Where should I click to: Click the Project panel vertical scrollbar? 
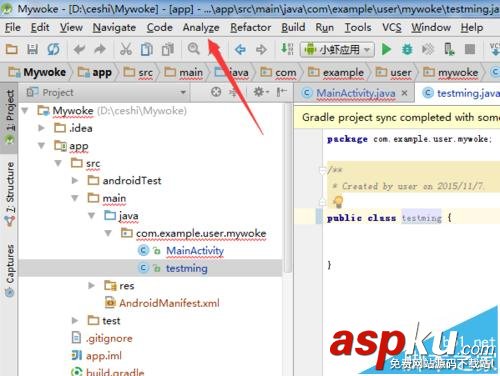click(287, 188)
